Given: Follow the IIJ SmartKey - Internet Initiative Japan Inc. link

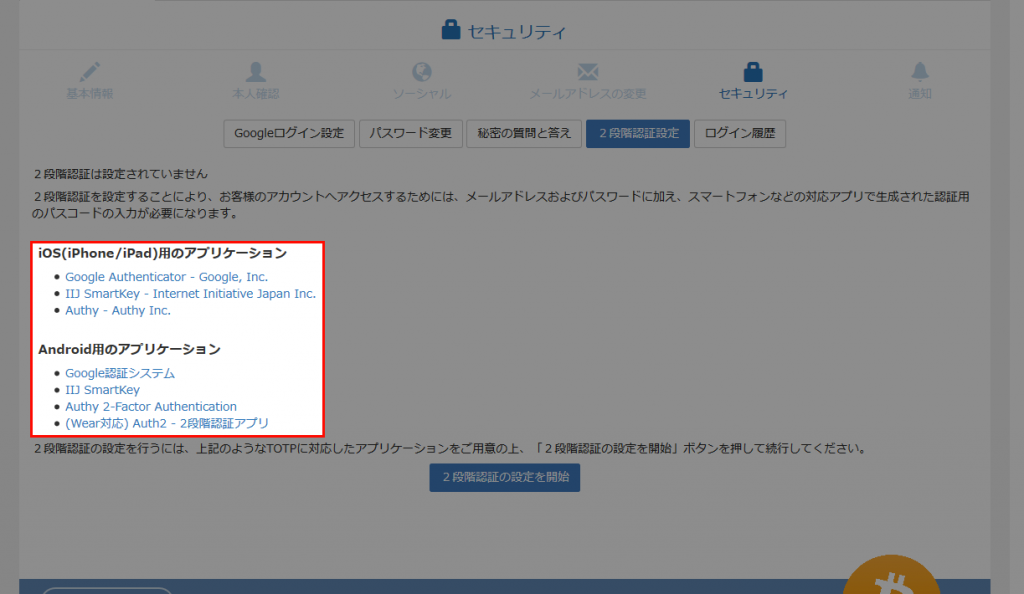Looking at the screenshot, I should (190, 294).
